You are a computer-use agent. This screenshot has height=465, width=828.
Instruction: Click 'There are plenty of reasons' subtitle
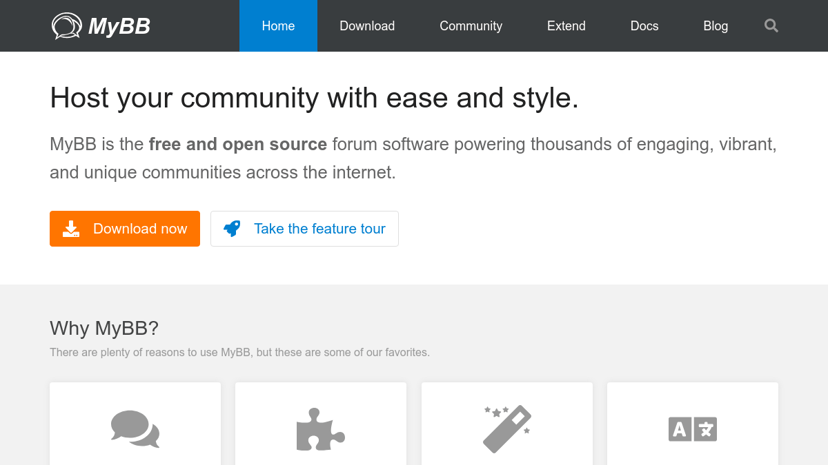click(x=240, y=352)
